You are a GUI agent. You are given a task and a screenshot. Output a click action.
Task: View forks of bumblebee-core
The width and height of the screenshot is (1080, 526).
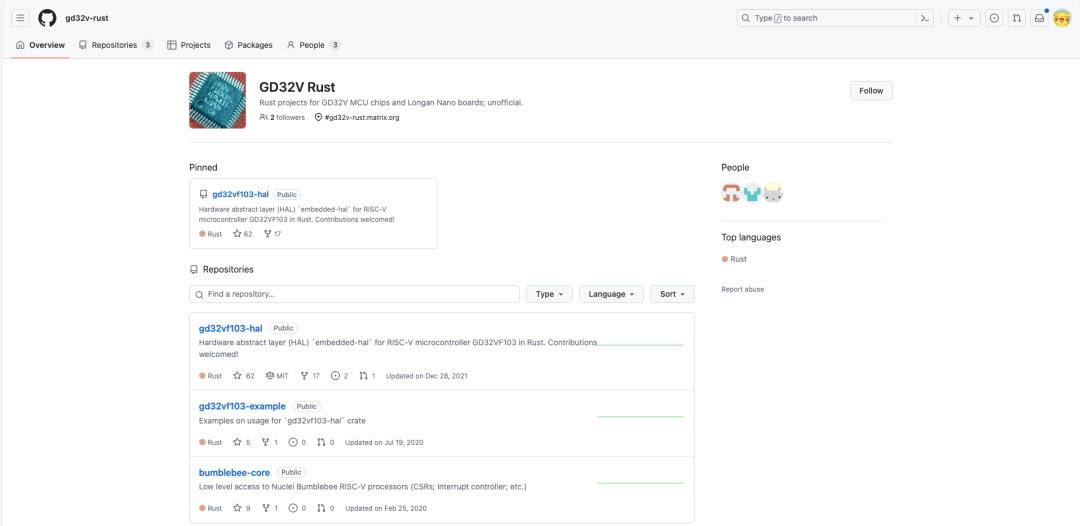coord(270,508)
